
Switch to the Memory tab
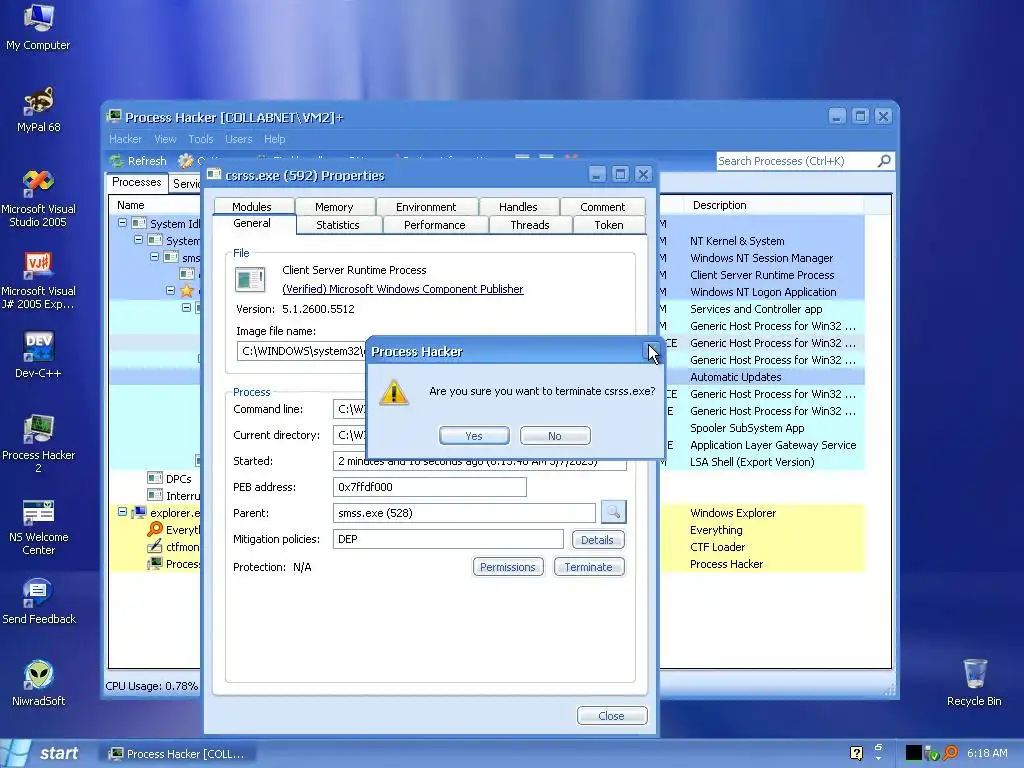pyautogui.click(x=334, y=206)
